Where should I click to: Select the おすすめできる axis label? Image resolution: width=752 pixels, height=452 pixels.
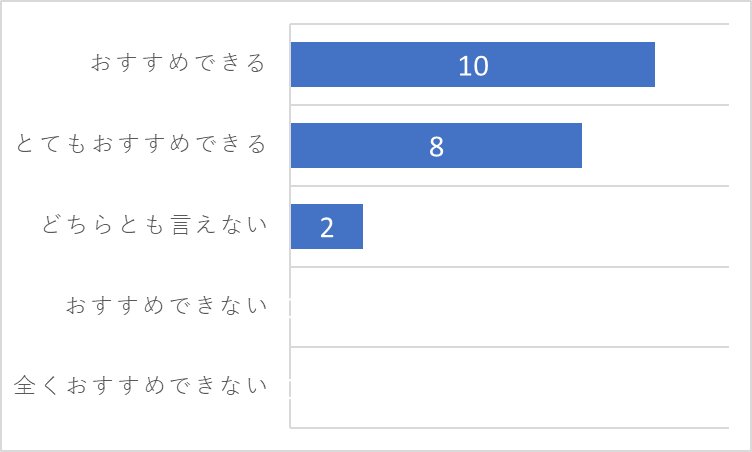178,63
